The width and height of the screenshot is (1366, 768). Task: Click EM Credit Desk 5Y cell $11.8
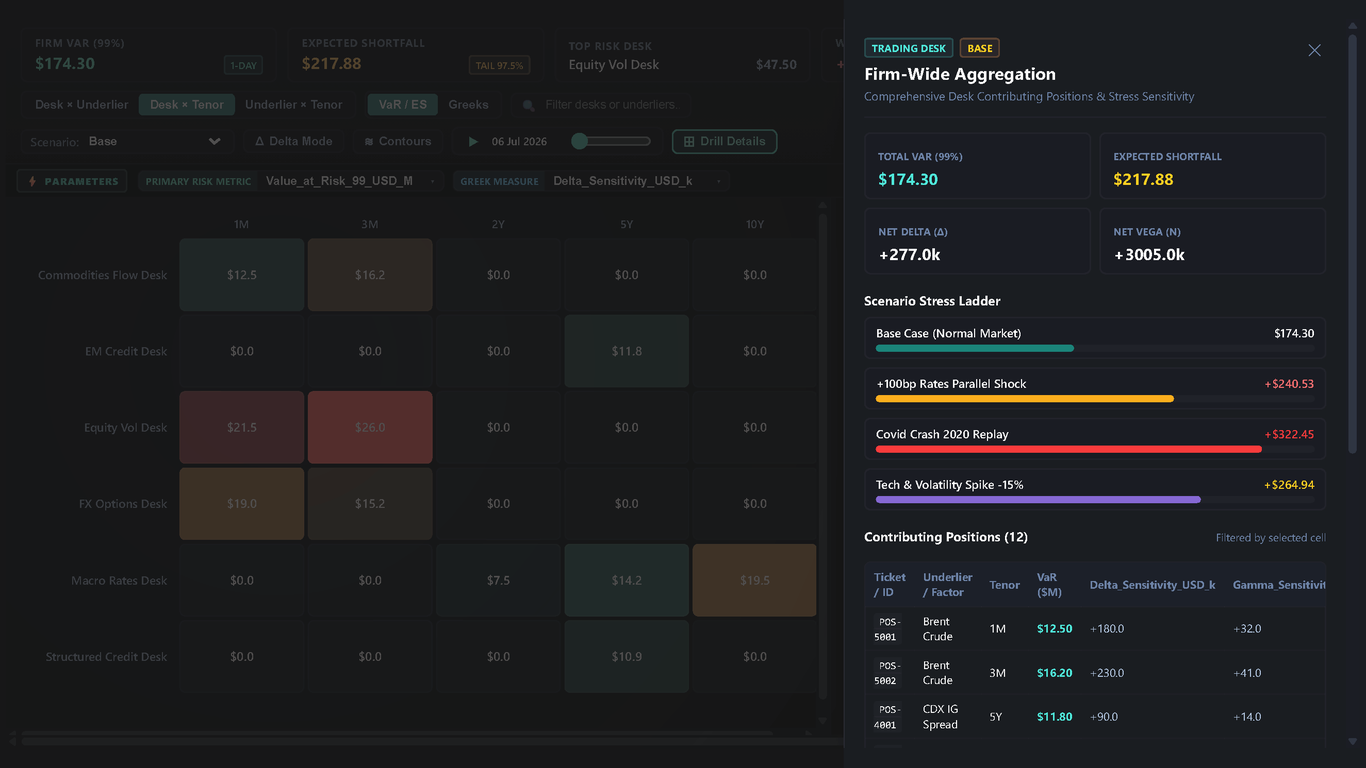click(x=627, y=351)
